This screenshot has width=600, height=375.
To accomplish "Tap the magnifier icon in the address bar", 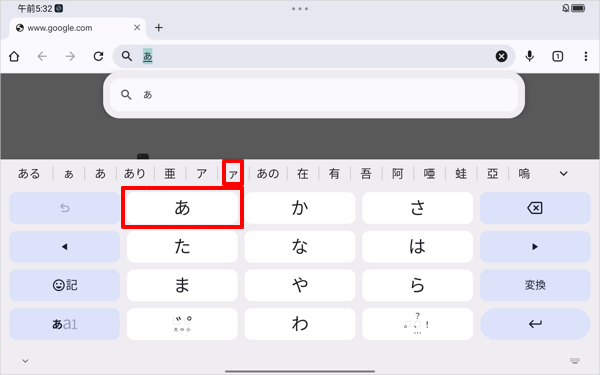I will pyautogui.click(x=127, y=57).
